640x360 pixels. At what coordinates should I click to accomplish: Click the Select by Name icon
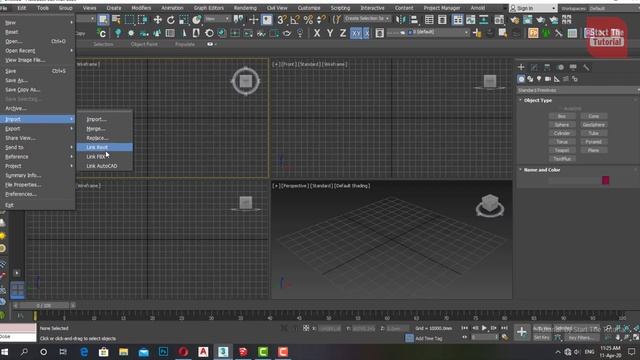(116, 20)
